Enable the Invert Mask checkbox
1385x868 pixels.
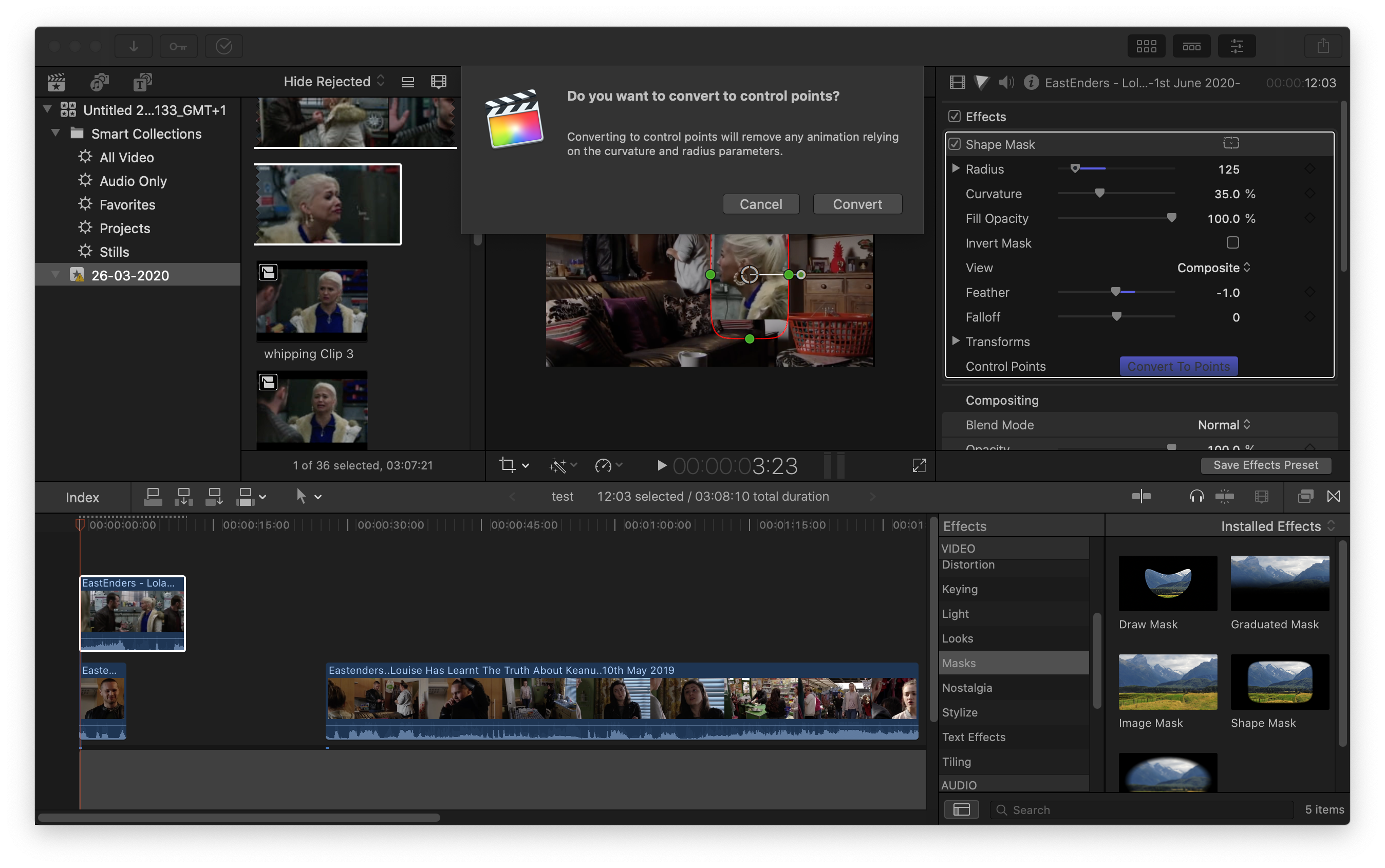point(1232,243)
